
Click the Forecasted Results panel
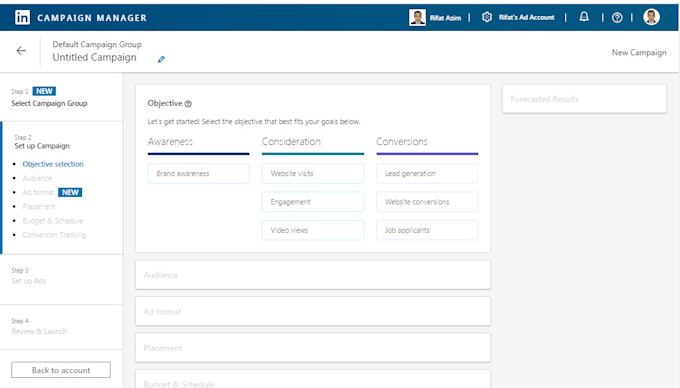click(584, 99)
